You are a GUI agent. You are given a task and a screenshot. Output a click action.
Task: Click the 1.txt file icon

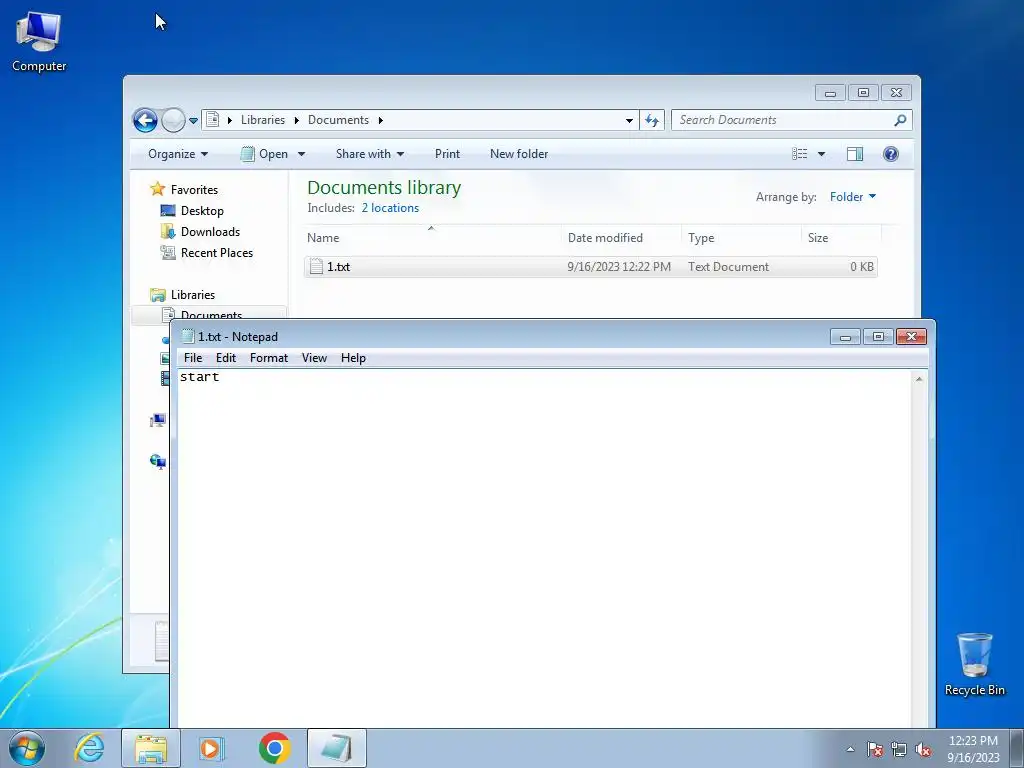pos(316,266)
